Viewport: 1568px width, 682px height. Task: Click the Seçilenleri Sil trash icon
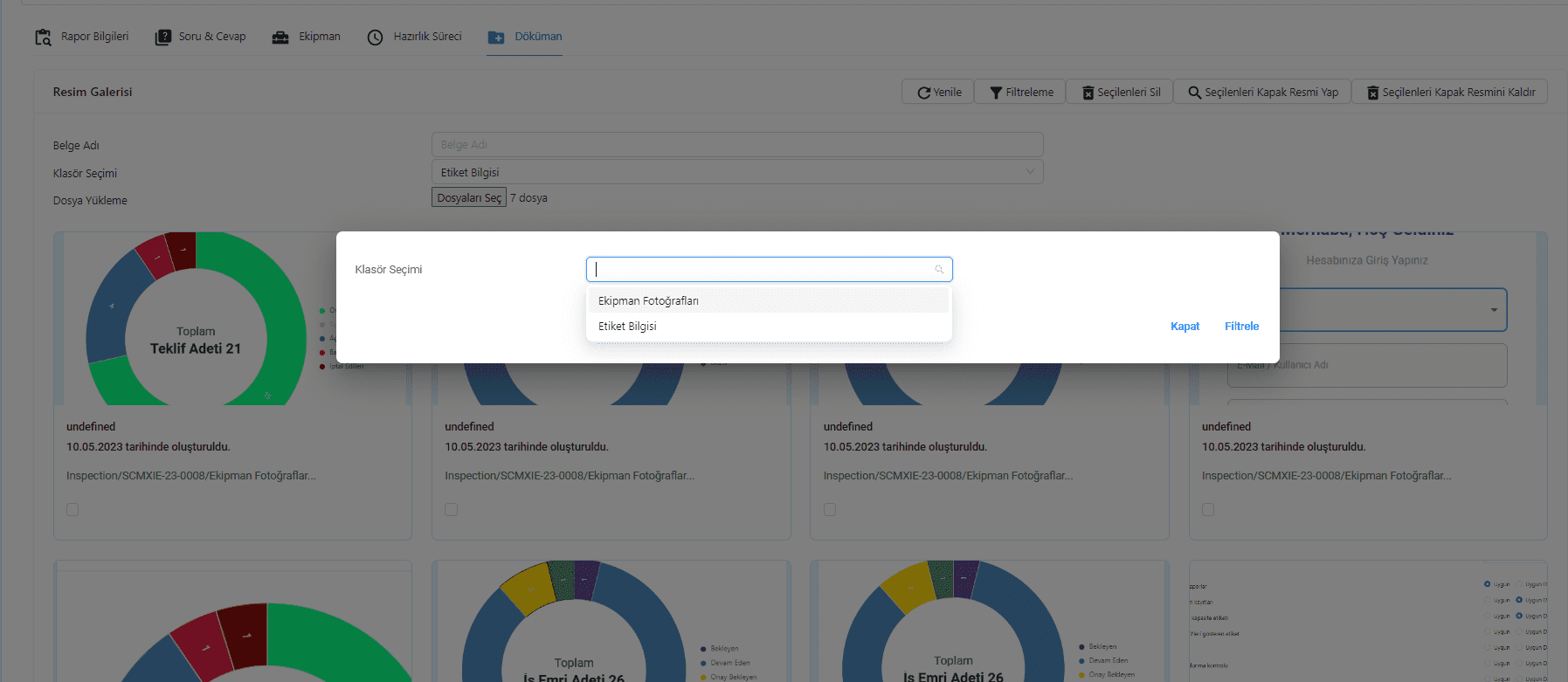[1088, 93]
